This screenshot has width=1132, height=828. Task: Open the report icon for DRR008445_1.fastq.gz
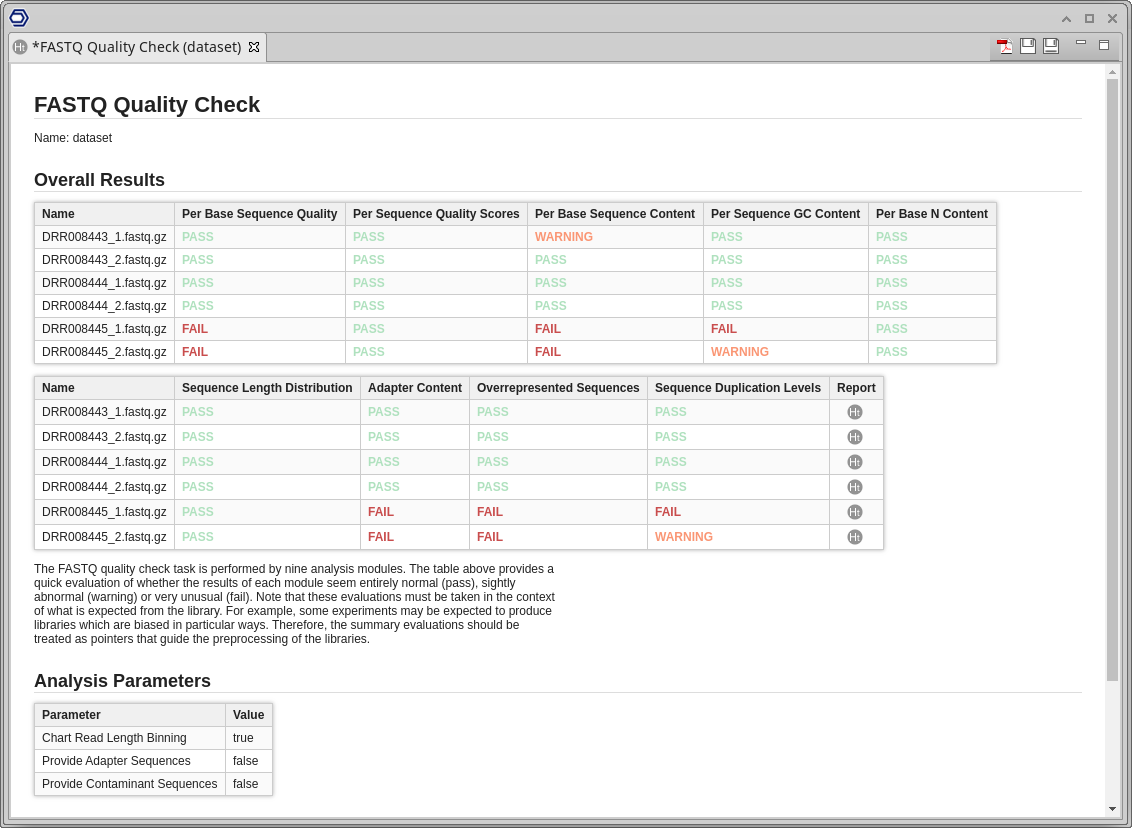coord(854,512)
